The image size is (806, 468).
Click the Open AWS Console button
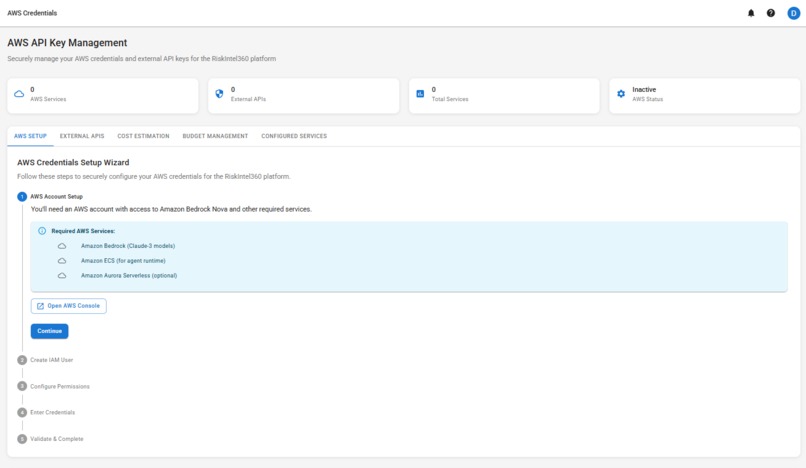click(x=69, y=306)
